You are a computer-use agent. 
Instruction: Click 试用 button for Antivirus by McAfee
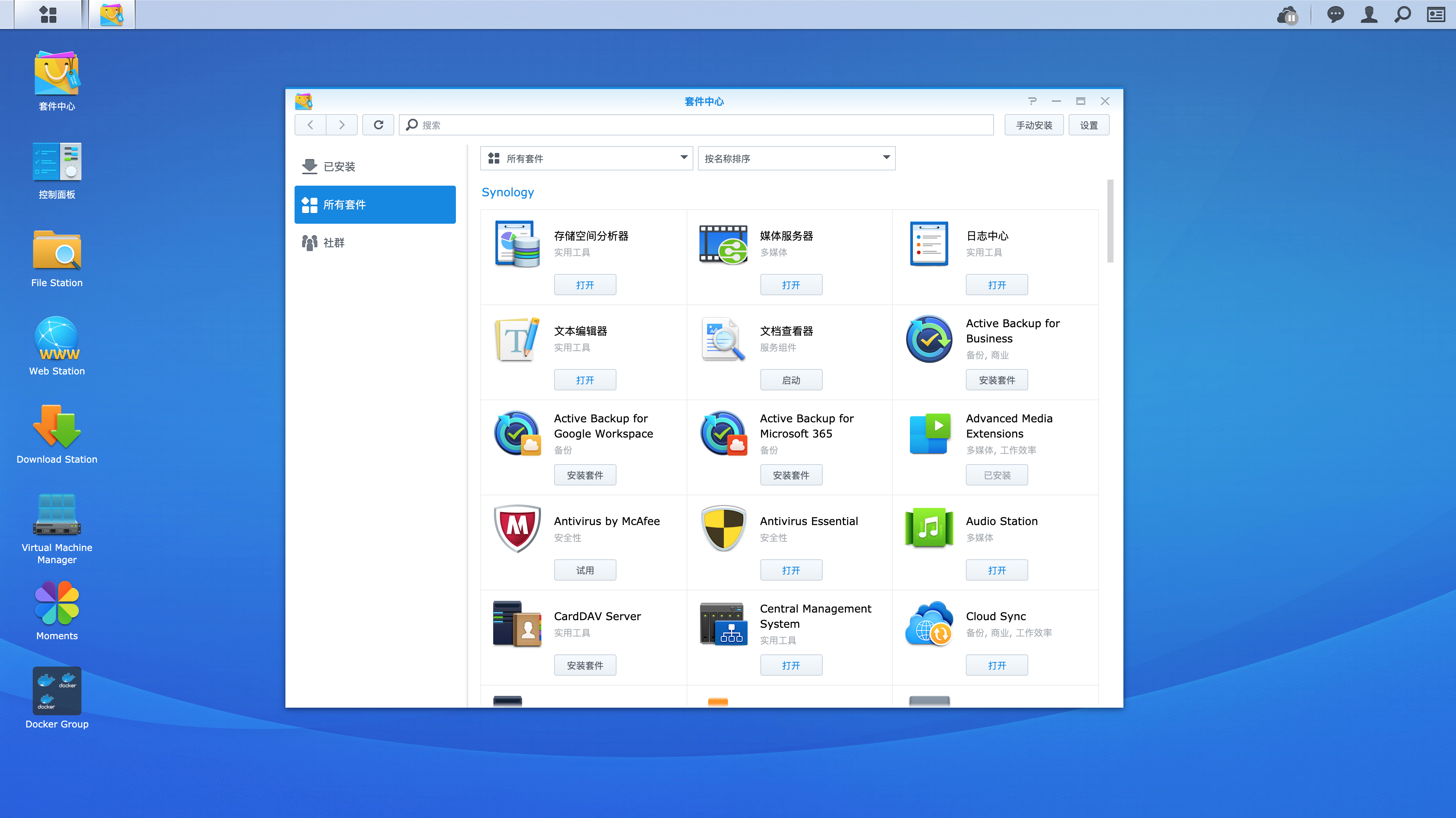click(x=585, y=571)
